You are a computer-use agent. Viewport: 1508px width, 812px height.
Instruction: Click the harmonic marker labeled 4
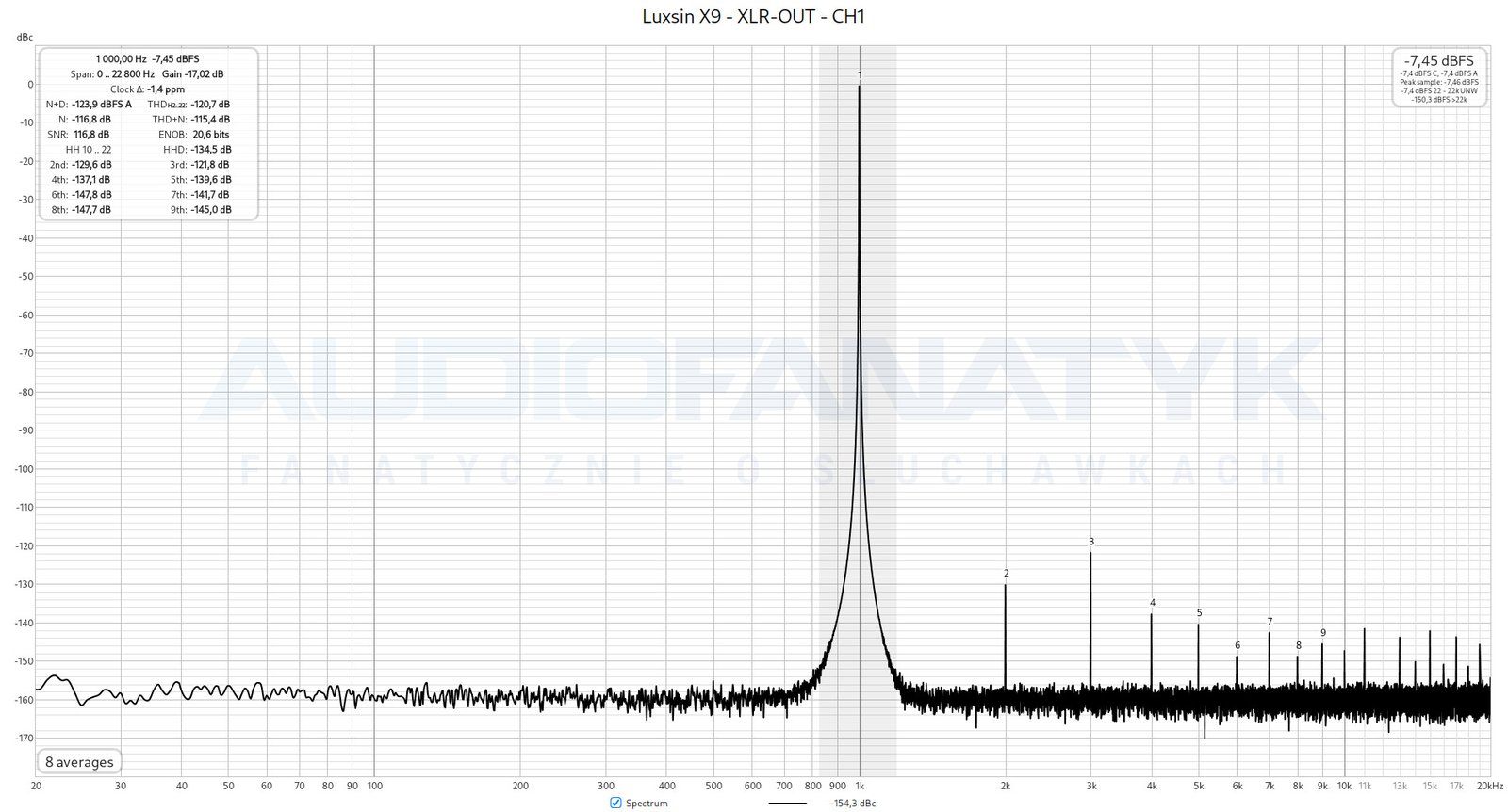1152,603
